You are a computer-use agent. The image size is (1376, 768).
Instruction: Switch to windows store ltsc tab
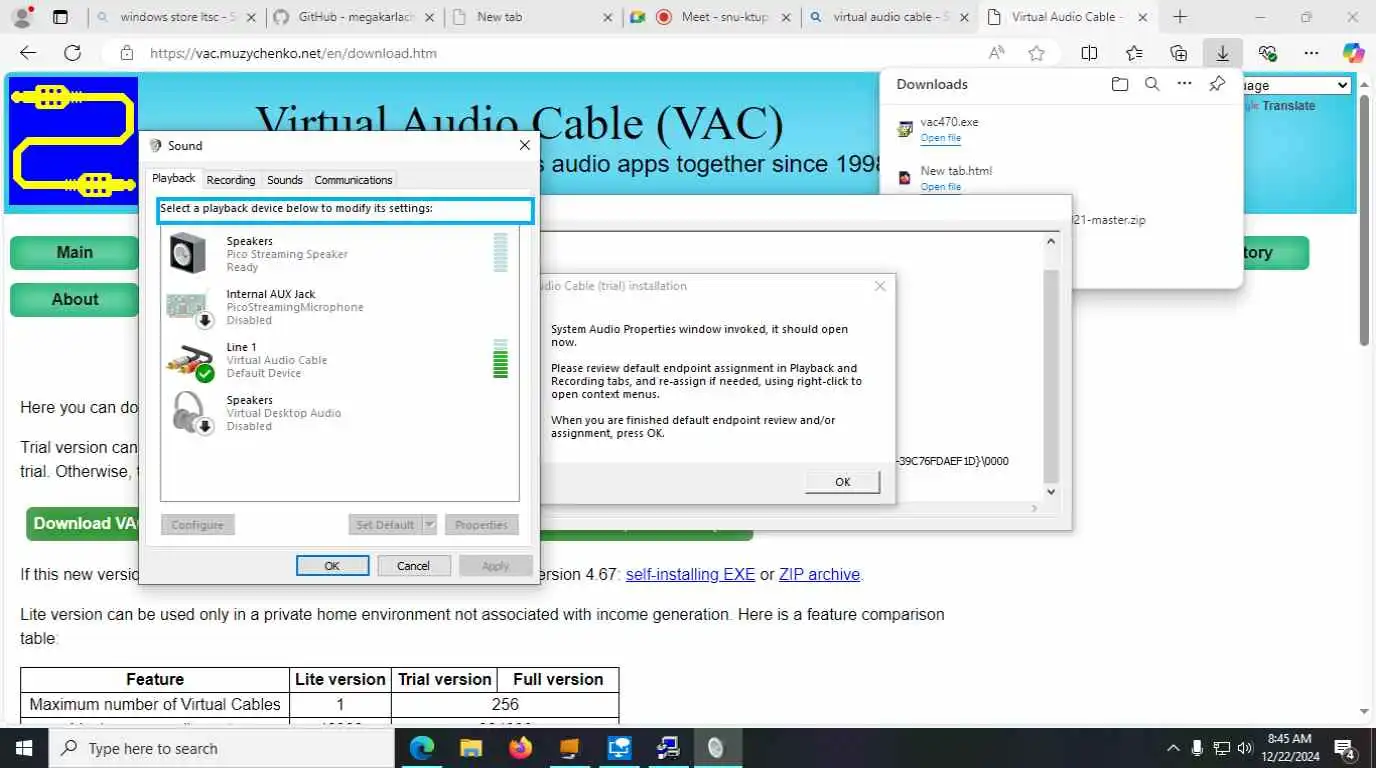(175, 17)
